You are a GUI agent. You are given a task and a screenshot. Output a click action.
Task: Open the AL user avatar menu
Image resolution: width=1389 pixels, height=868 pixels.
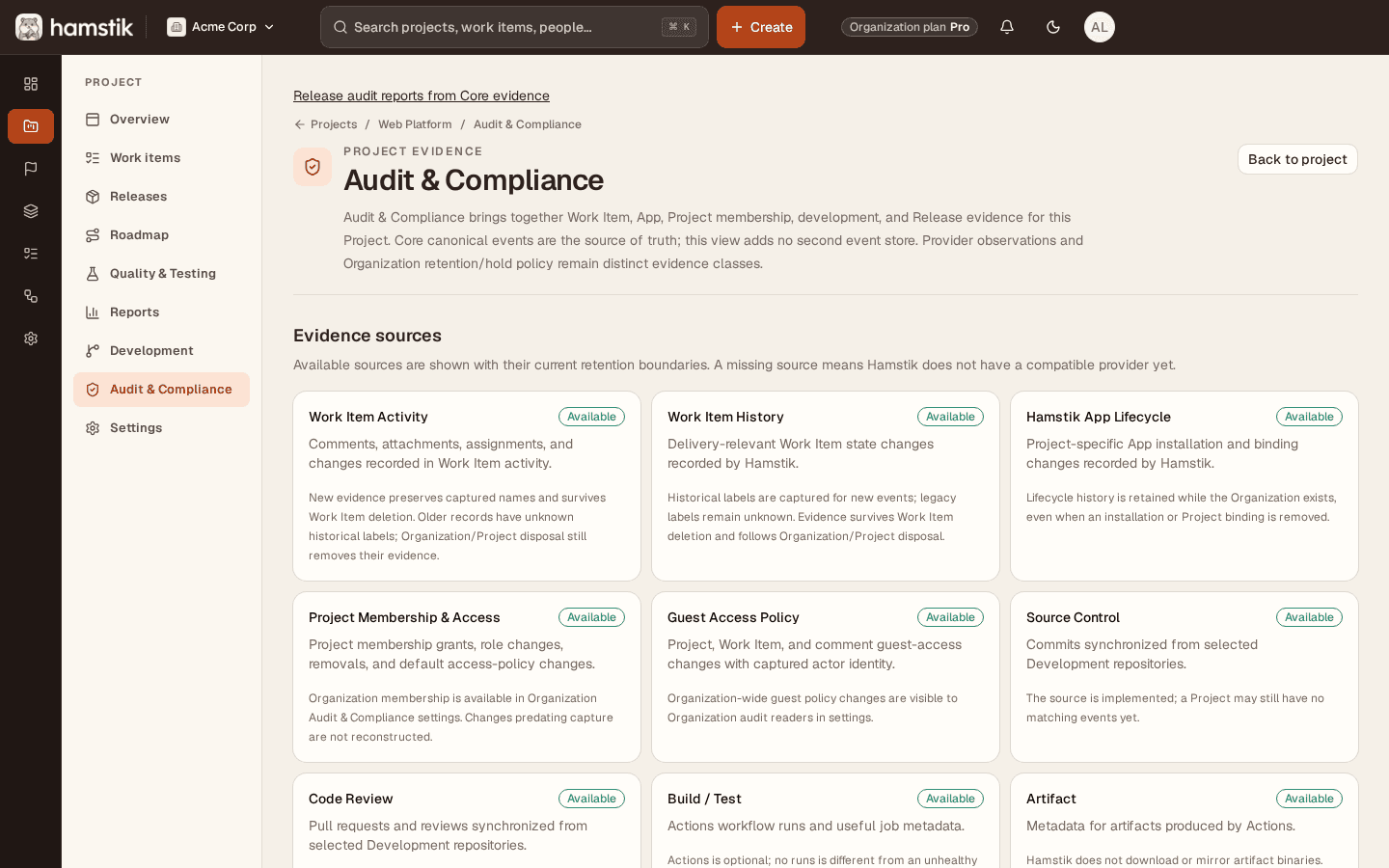coord(1100,27)
